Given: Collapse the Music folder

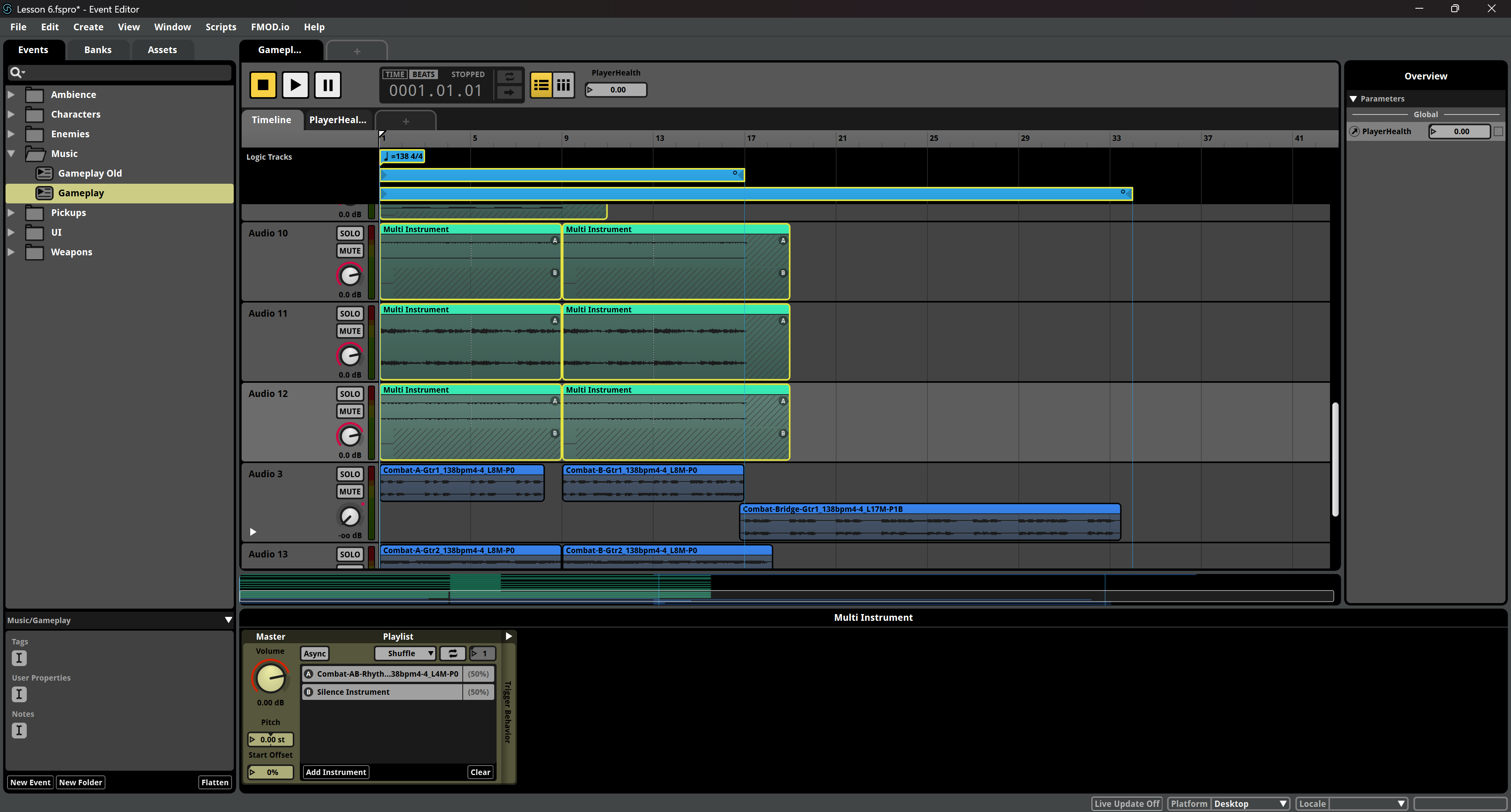Looking at the screenshot, I should pyautogui.click(x=11, y=153).
